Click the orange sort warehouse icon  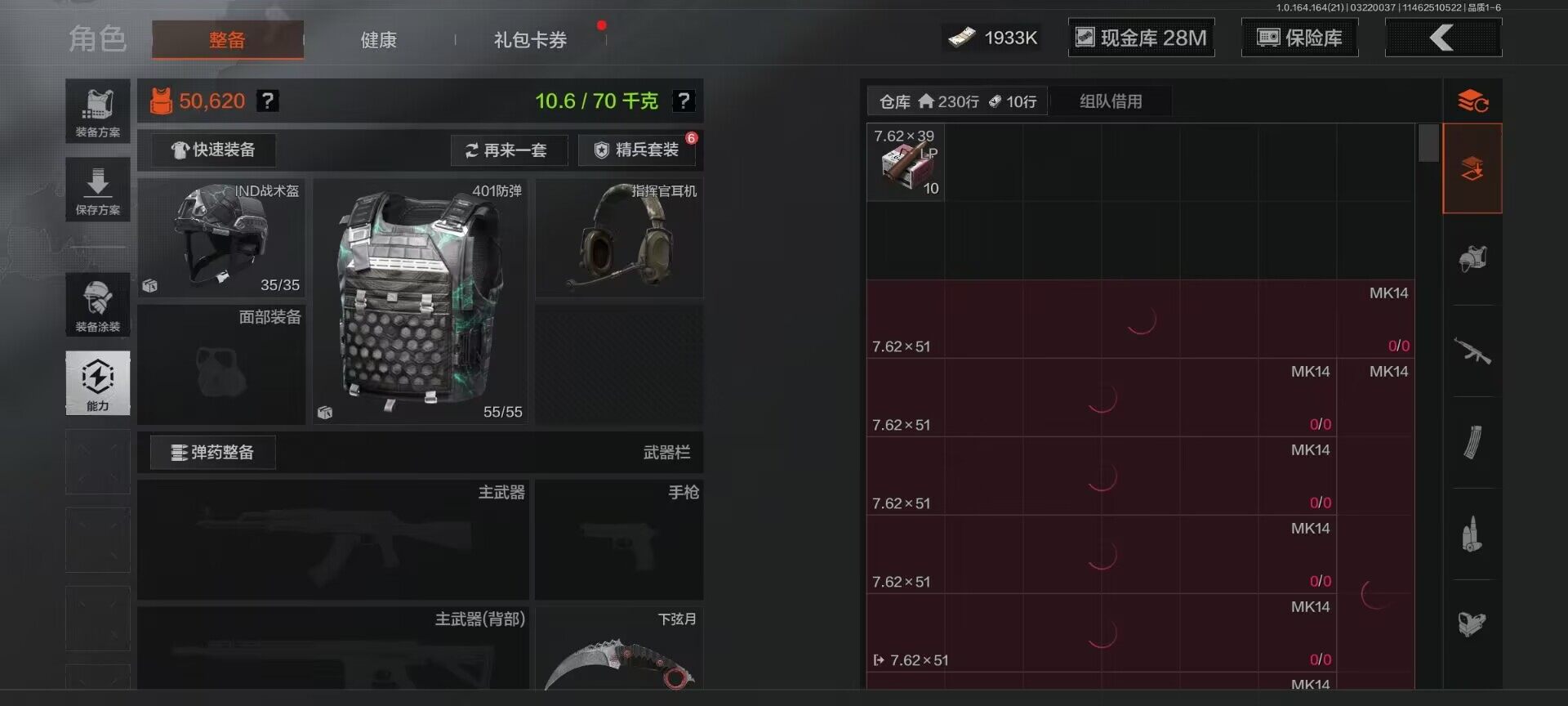click(x=1473, y=101)
